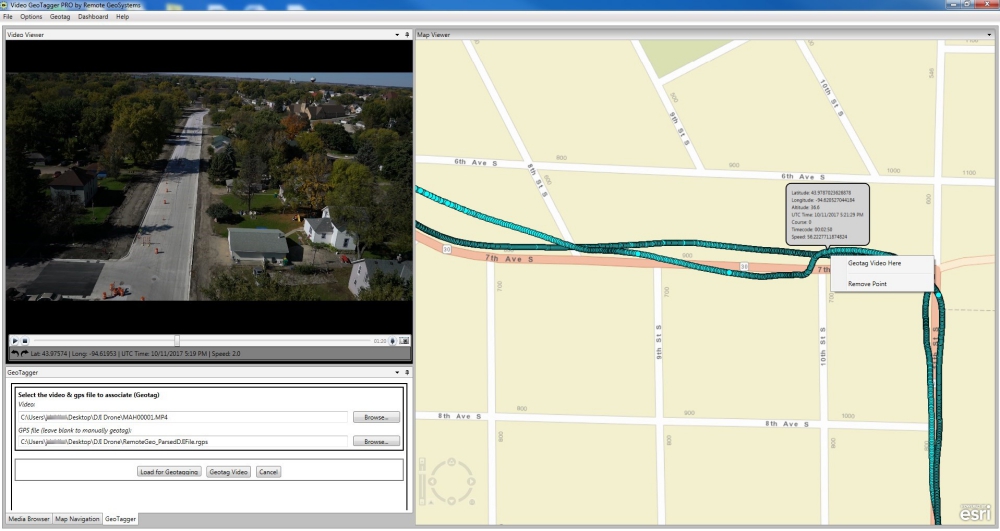Click the undo arrow below the video
Screen dimensions: 1000x531
pos(14,353)
